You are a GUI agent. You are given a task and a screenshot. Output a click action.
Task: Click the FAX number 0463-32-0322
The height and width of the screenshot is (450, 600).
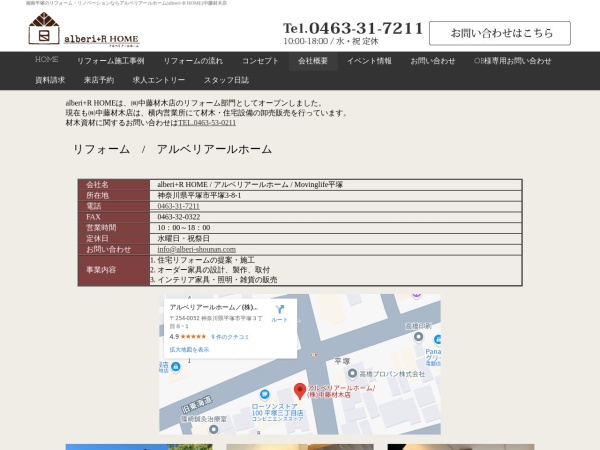click(179, 217)
